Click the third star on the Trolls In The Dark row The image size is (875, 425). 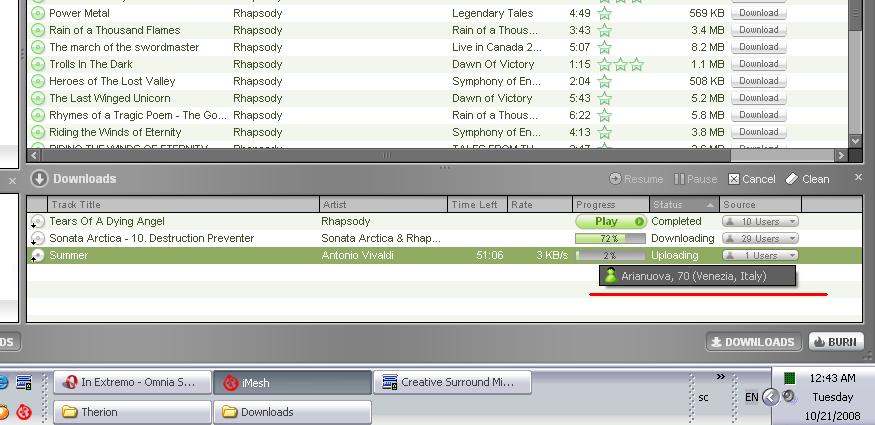coord(637,64)
